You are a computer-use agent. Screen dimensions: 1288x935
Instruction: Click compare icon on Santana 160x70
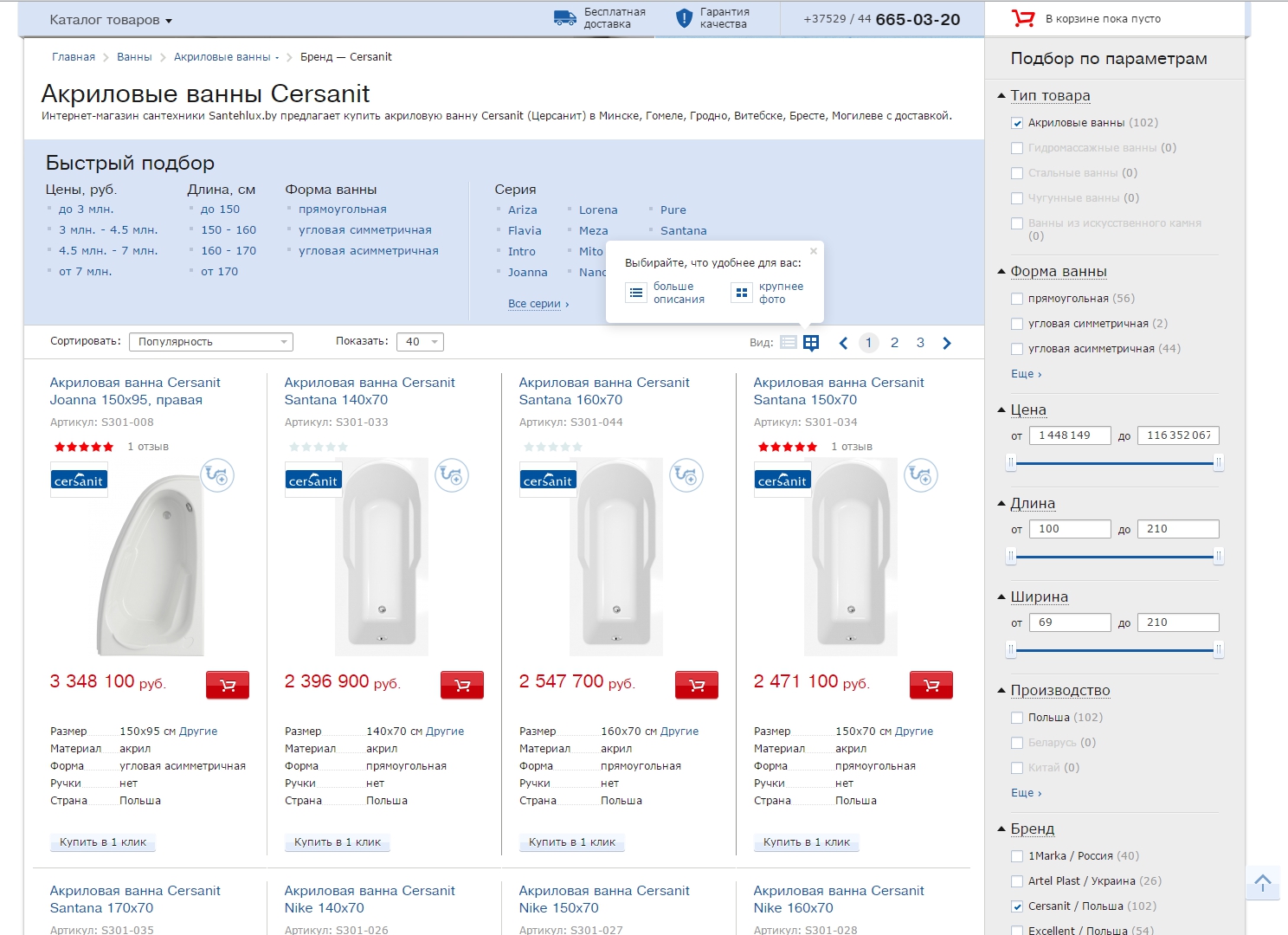(x=686, y=475)
